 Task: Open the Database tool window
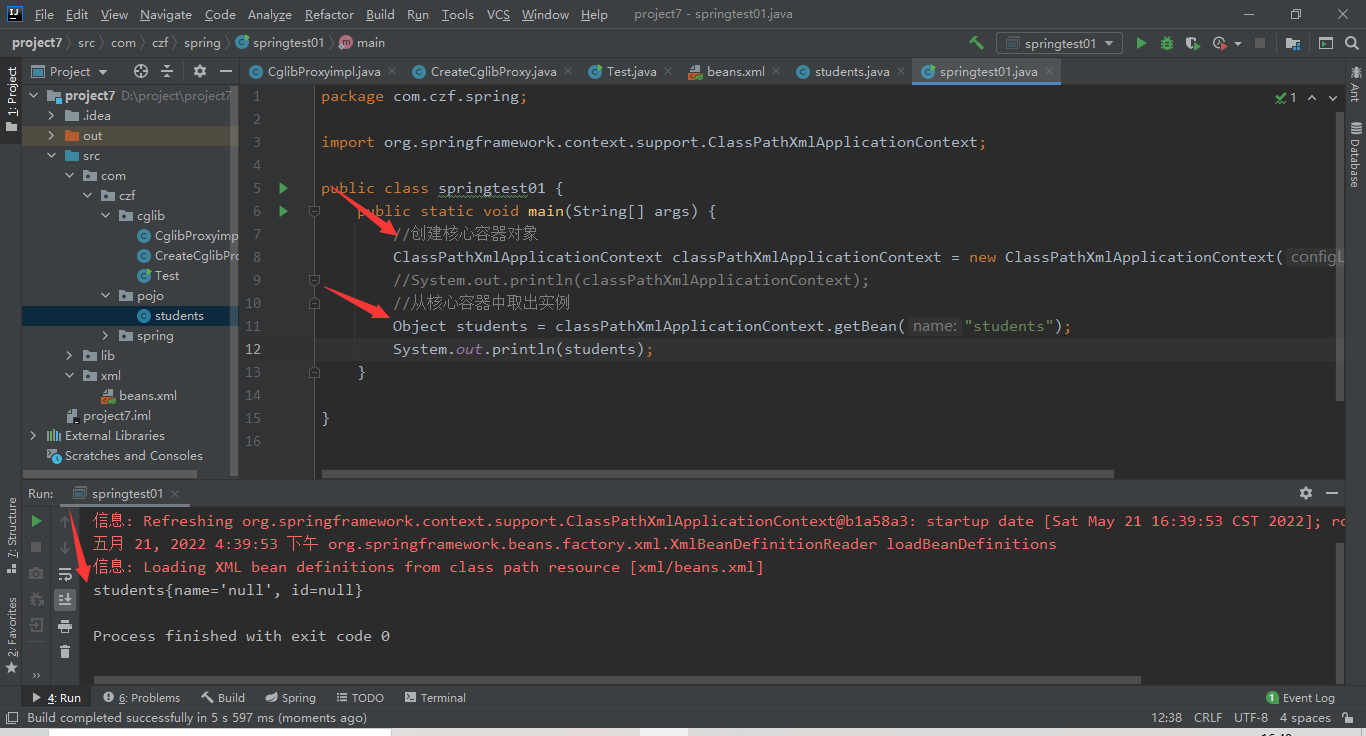[1356, 155]
